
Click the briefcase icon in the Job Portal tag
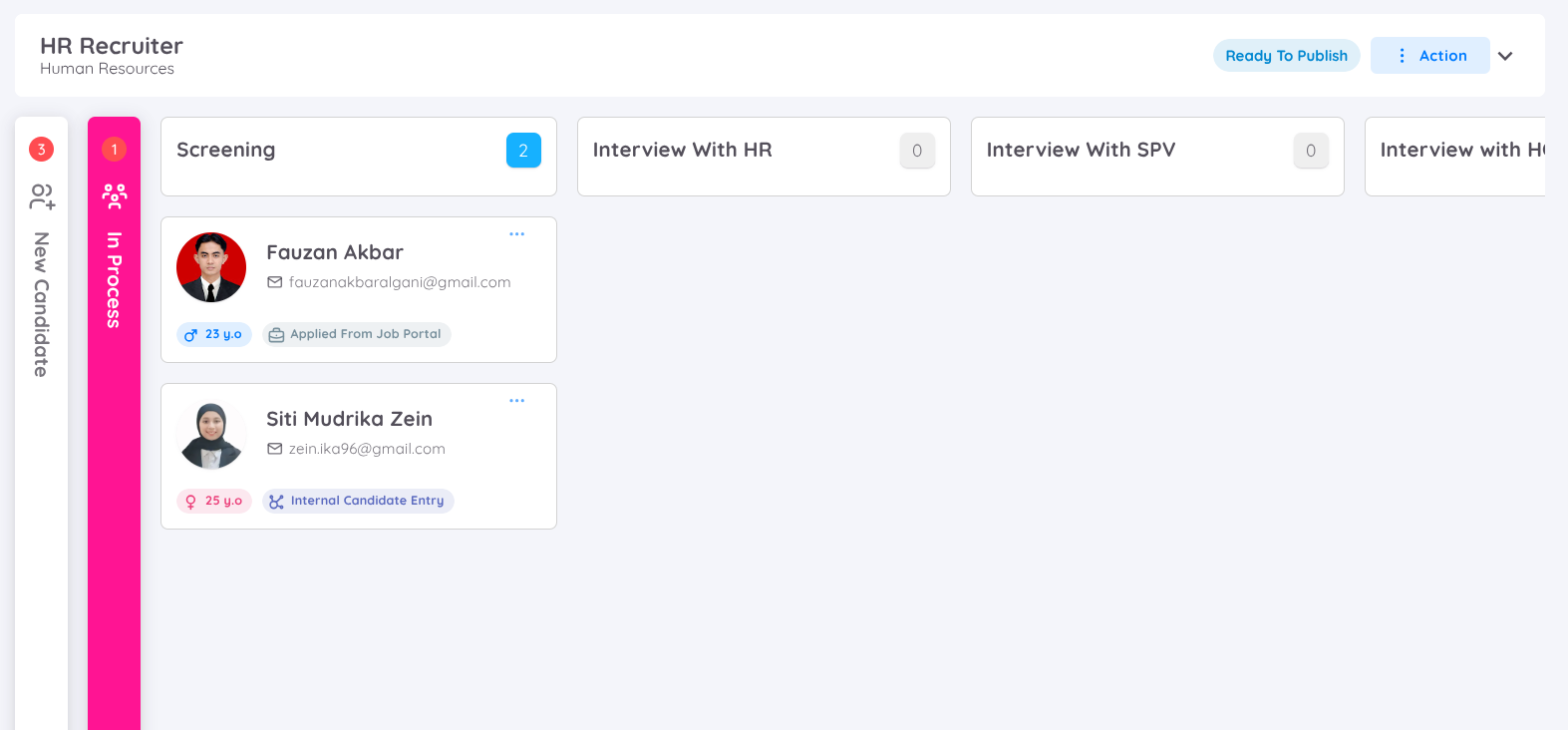(x=277, y=335)
